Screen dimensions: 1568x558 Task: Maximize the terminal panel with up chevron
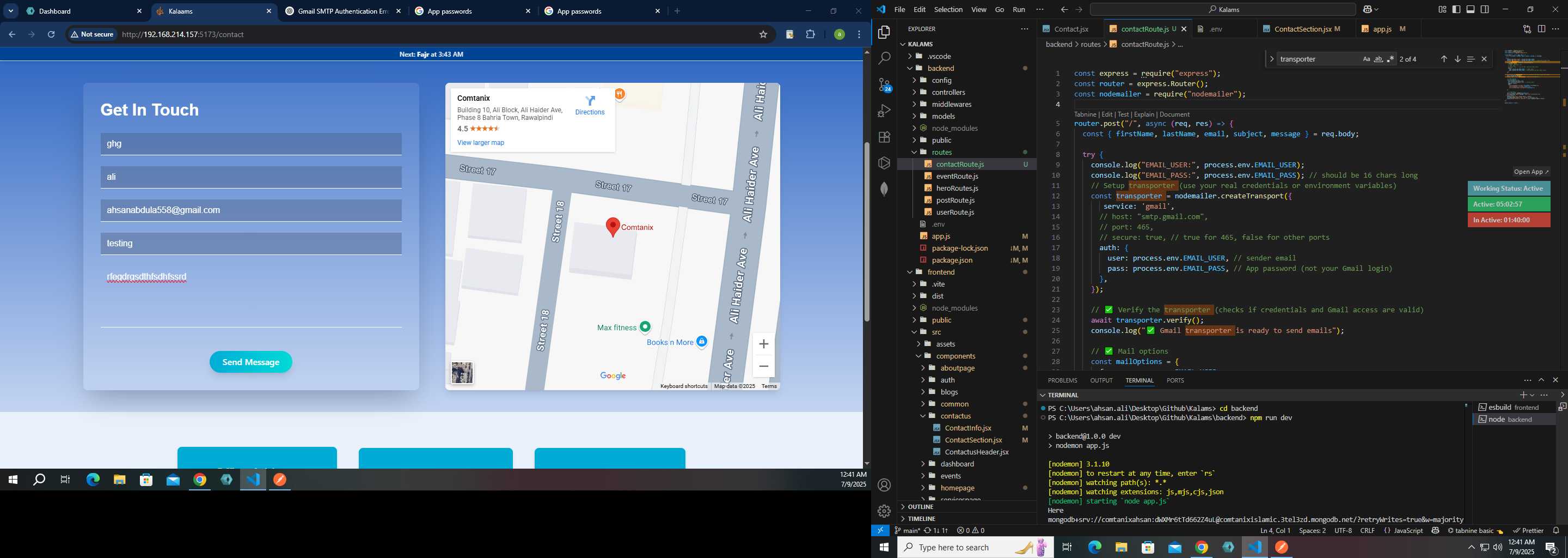(x=1541, y=380)
